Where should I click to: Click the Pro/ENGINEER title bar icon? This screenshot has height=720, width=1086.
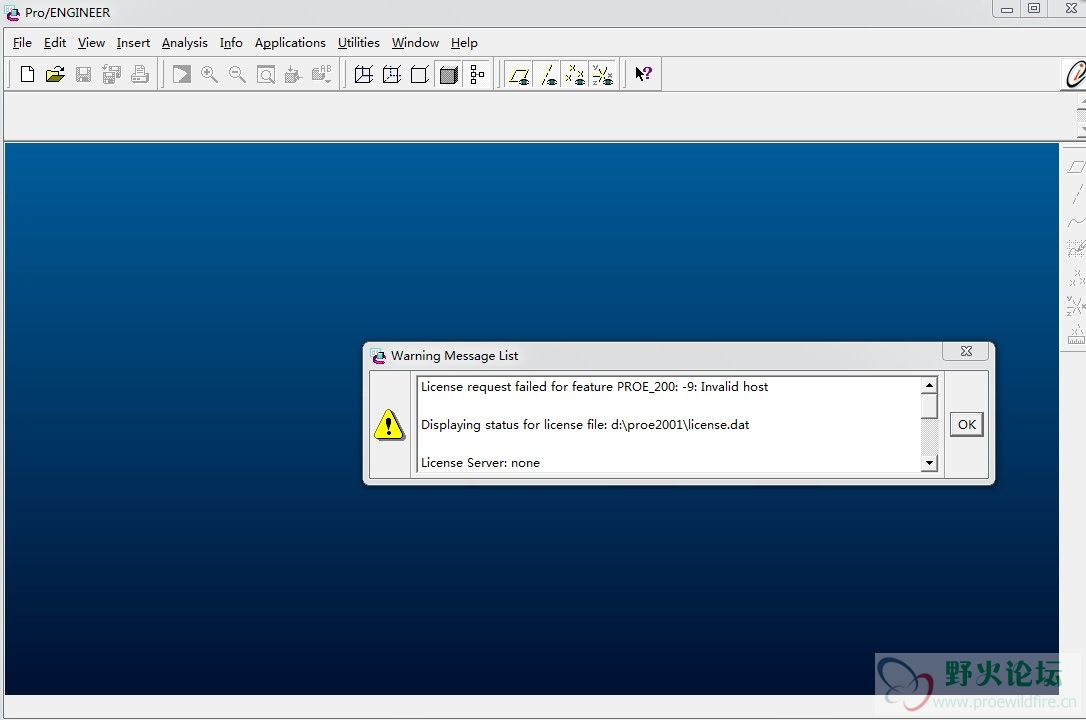[12, 12]
